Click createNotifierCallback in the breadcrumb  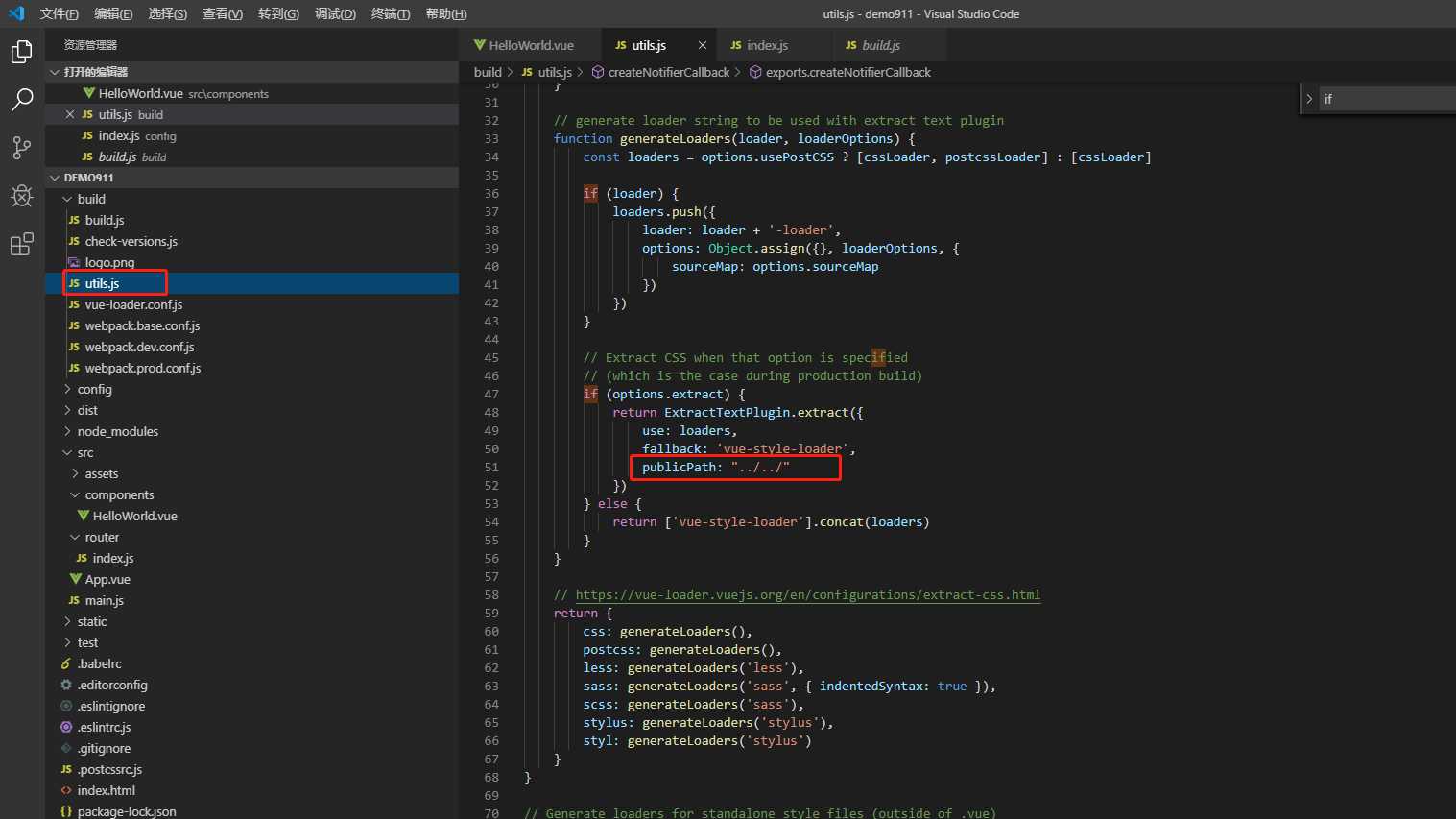[x=668, y=72]
